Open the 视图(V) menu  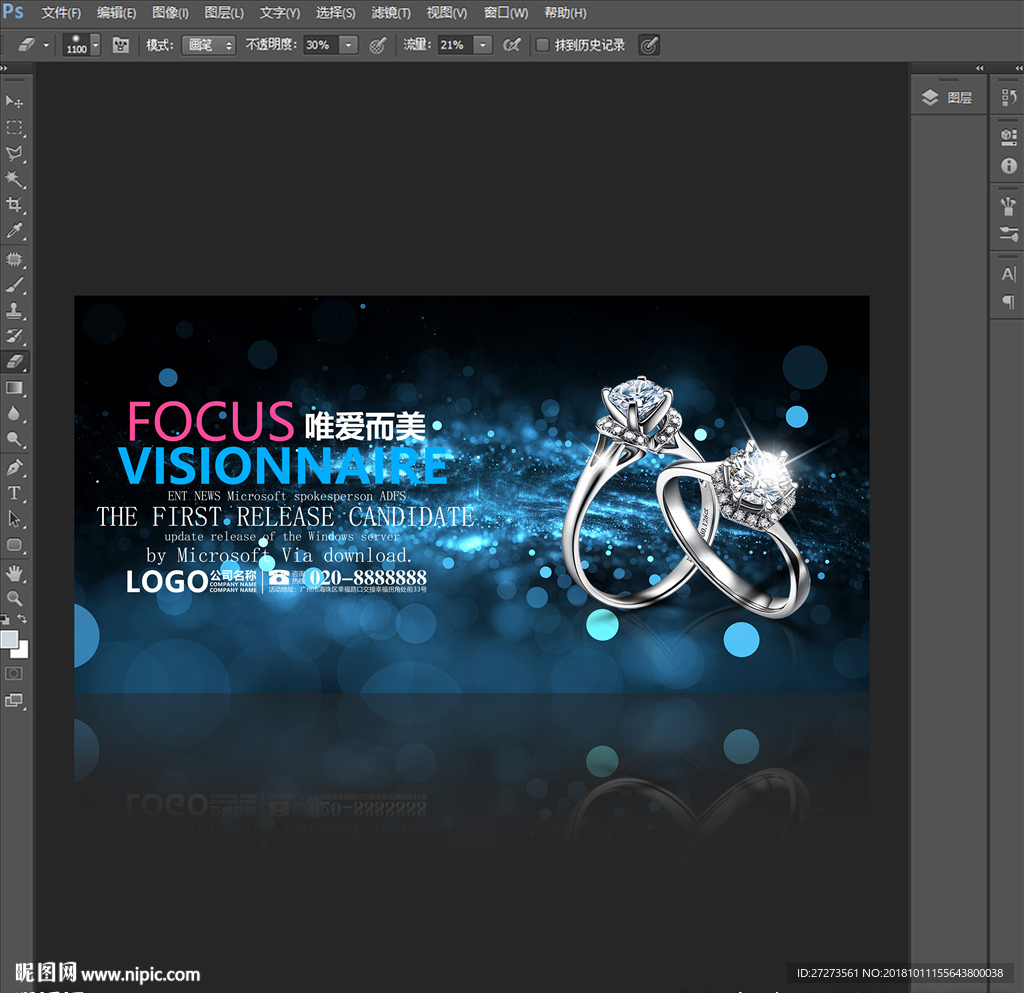click(x=447, y=13)
